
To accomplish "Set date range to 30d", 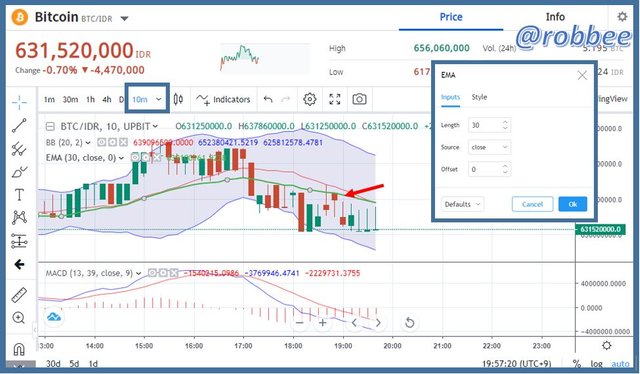I will coord(53,363).
